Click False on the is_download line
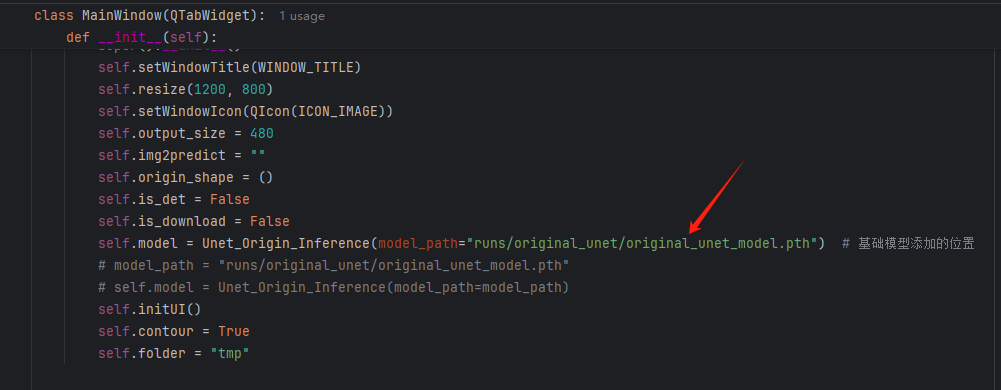Screen dimensions: 1001x390 [269, 221]
